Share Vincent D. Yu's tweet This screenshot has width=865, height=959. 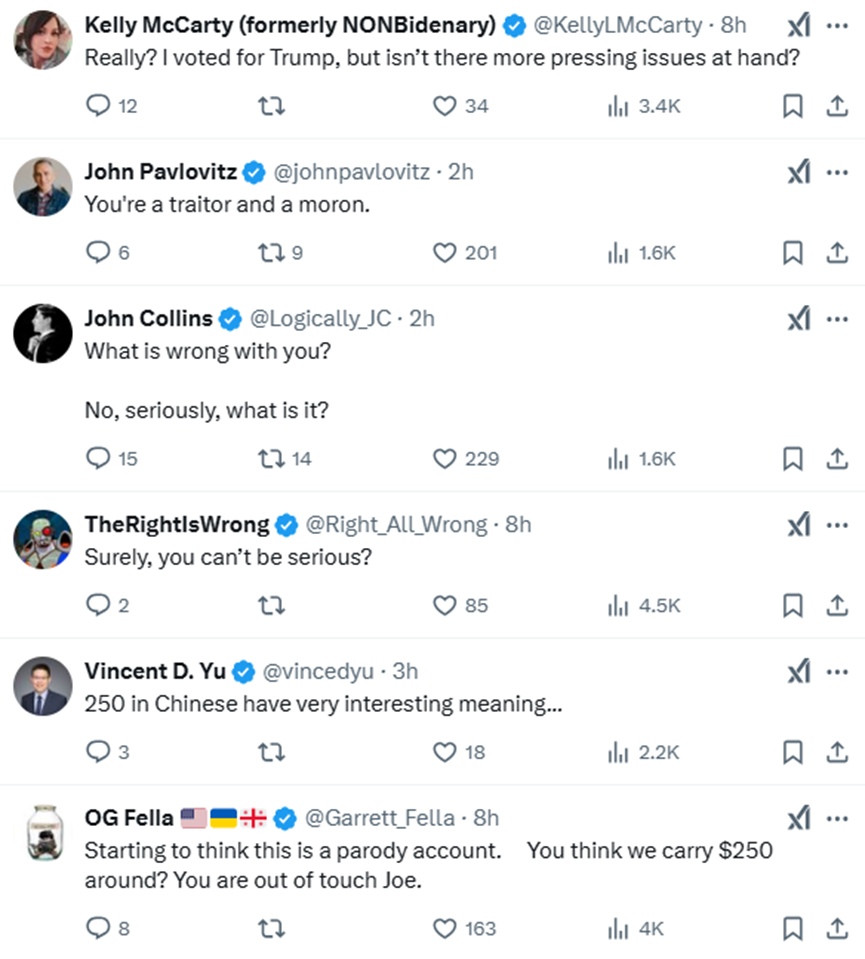(836, 751)
